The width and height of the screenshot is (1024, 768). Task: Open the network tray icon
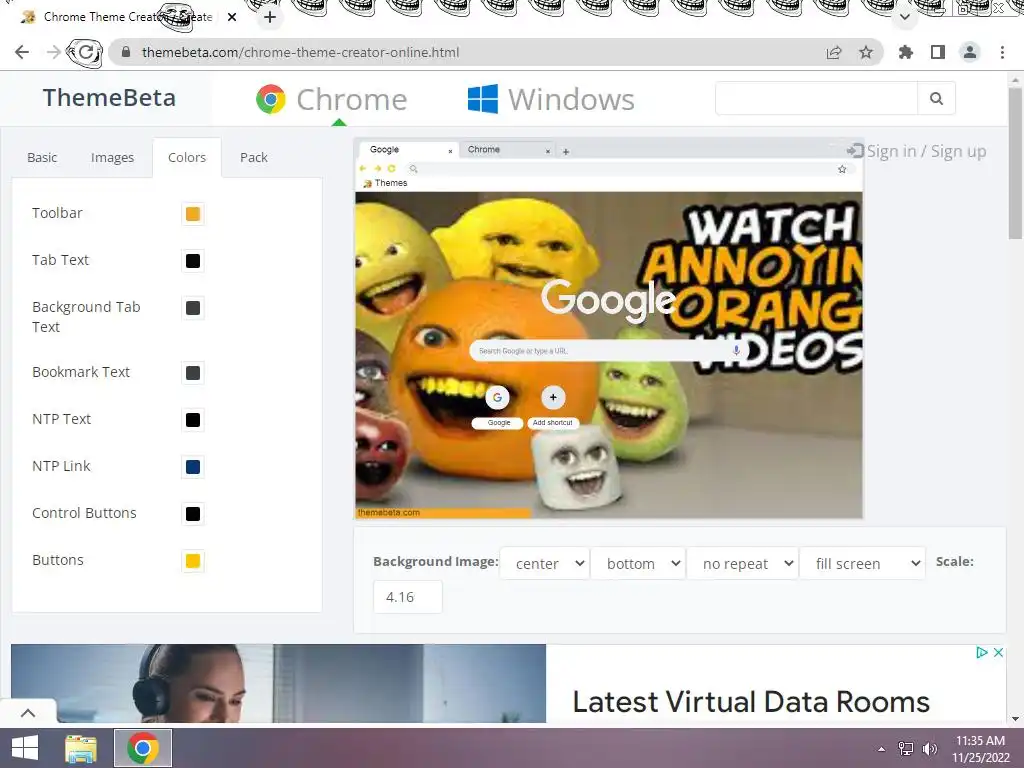pos(906,748)
